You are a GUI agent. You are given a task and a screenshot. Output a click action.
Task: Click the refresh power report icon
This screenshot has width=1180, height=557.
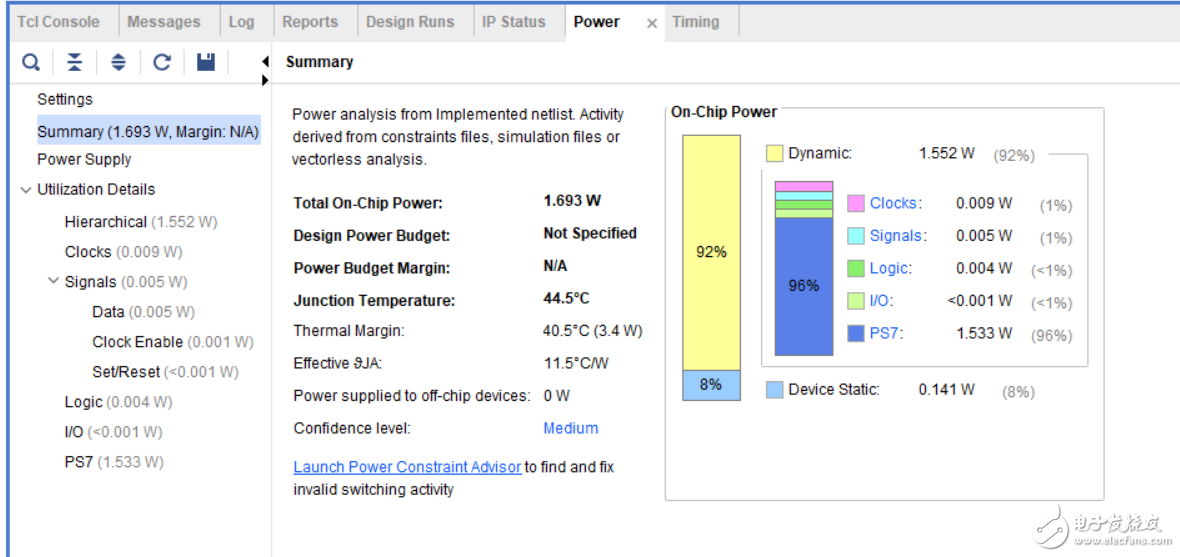[x=162, y=63]
